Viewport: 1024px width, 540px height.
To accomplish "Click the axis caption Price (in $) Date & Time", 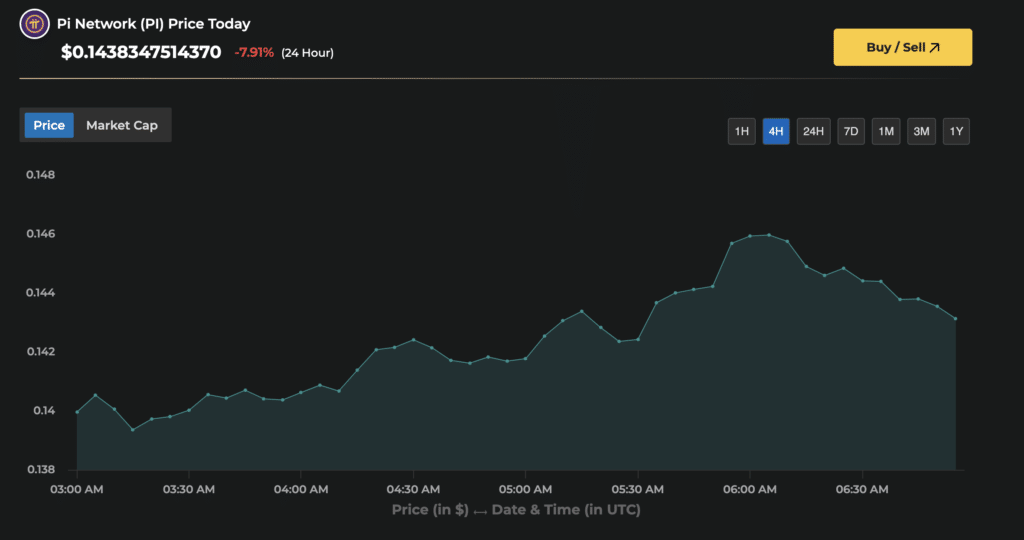I will tap(516, 510).
